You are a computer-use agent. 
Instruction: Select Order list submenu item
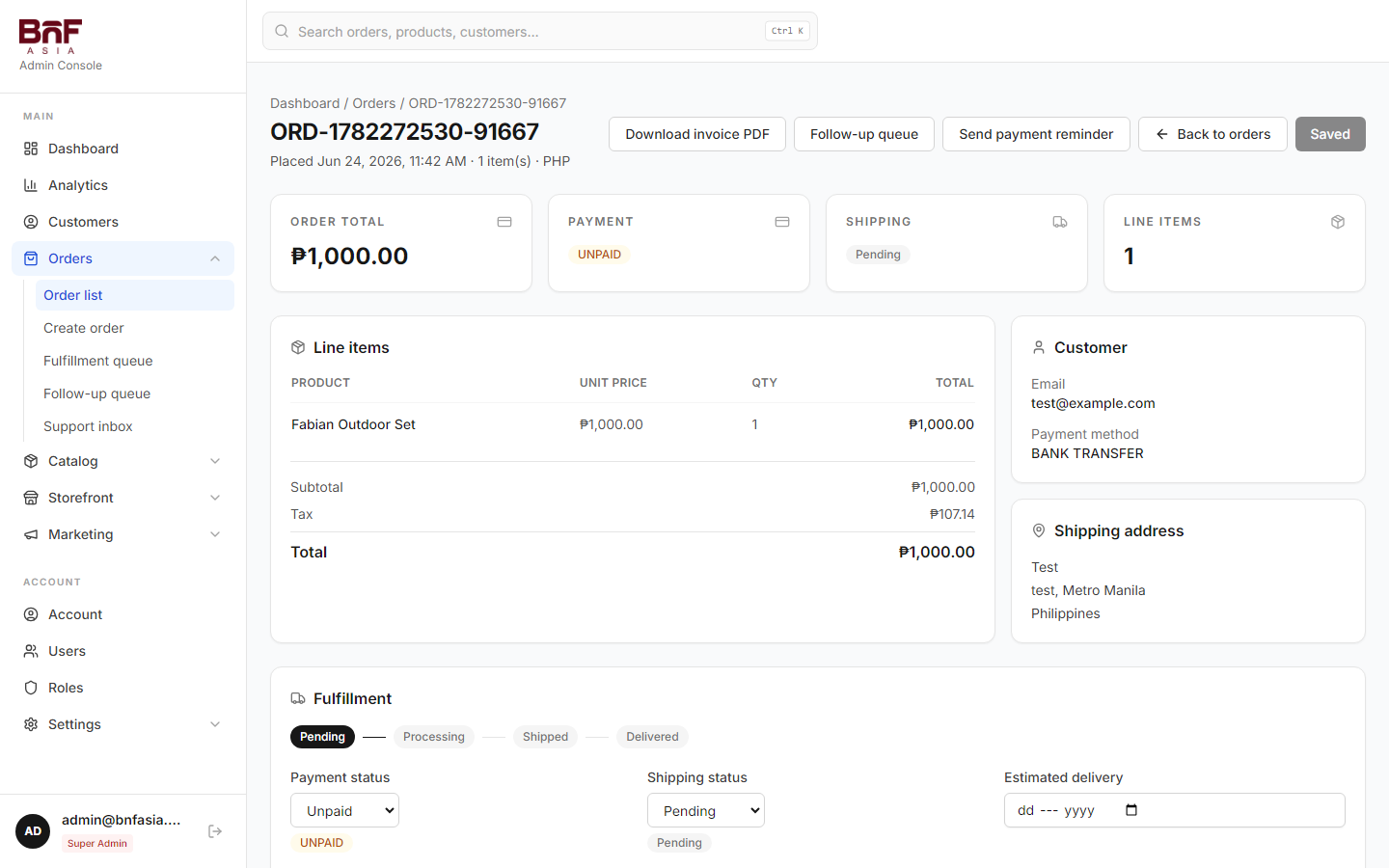click(x=134, y=295)
